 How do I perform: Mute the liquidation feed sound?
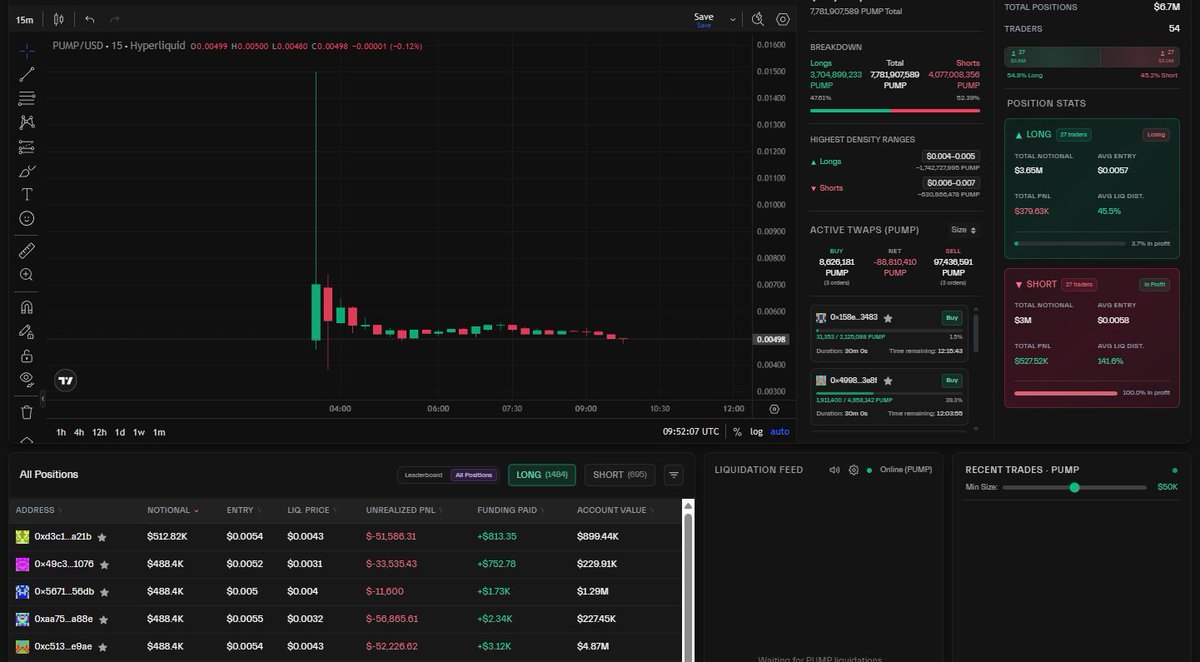pos(834,470)
